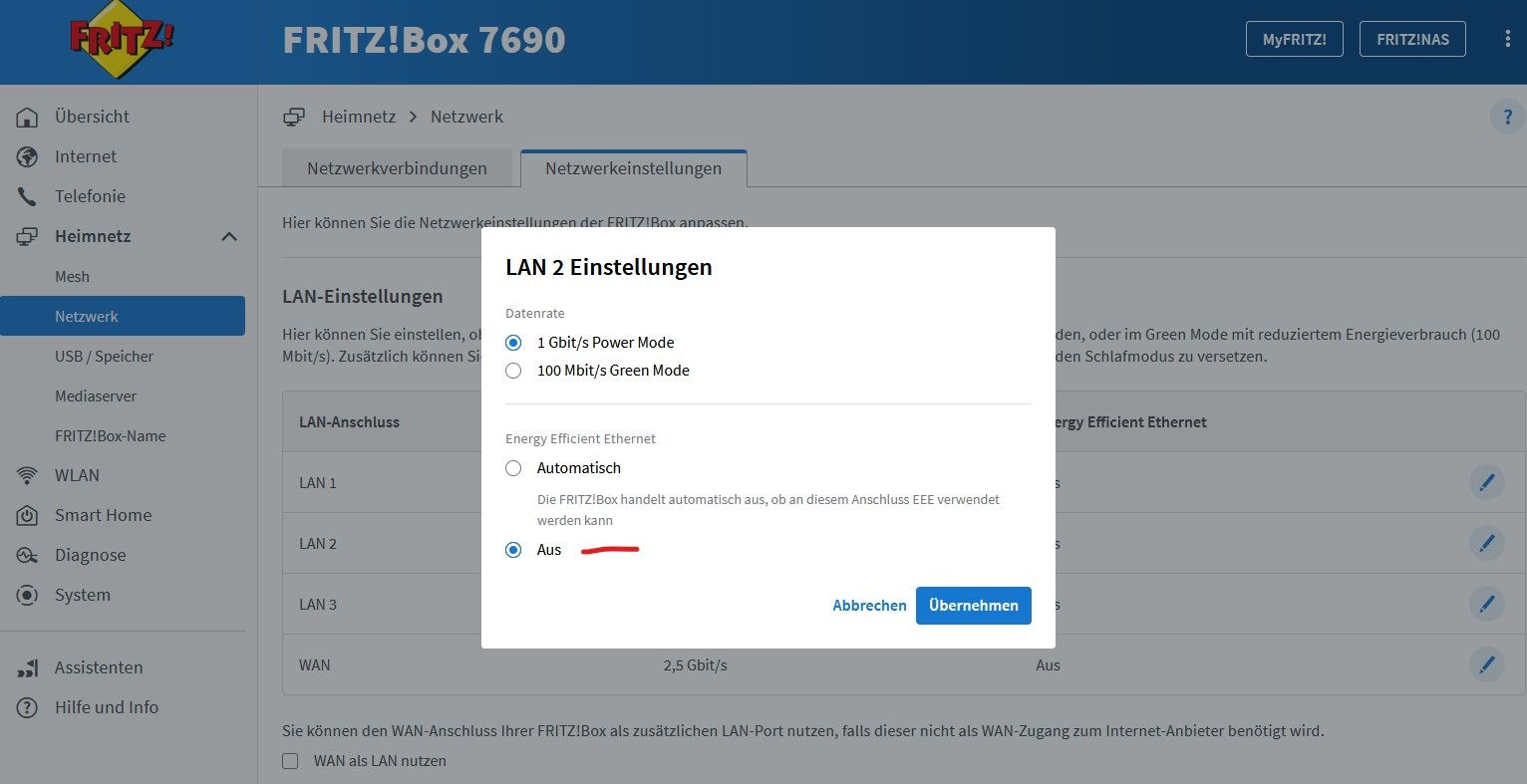Open the three-dot options menu
The image size is (1527, 784).
point(1506,40)
